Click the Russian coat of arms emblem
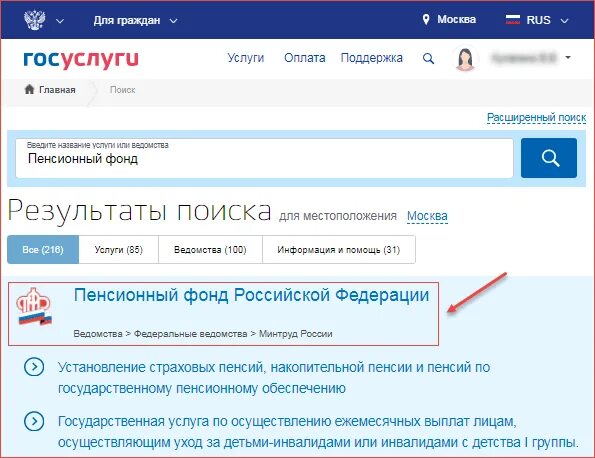 coord(35,20)
